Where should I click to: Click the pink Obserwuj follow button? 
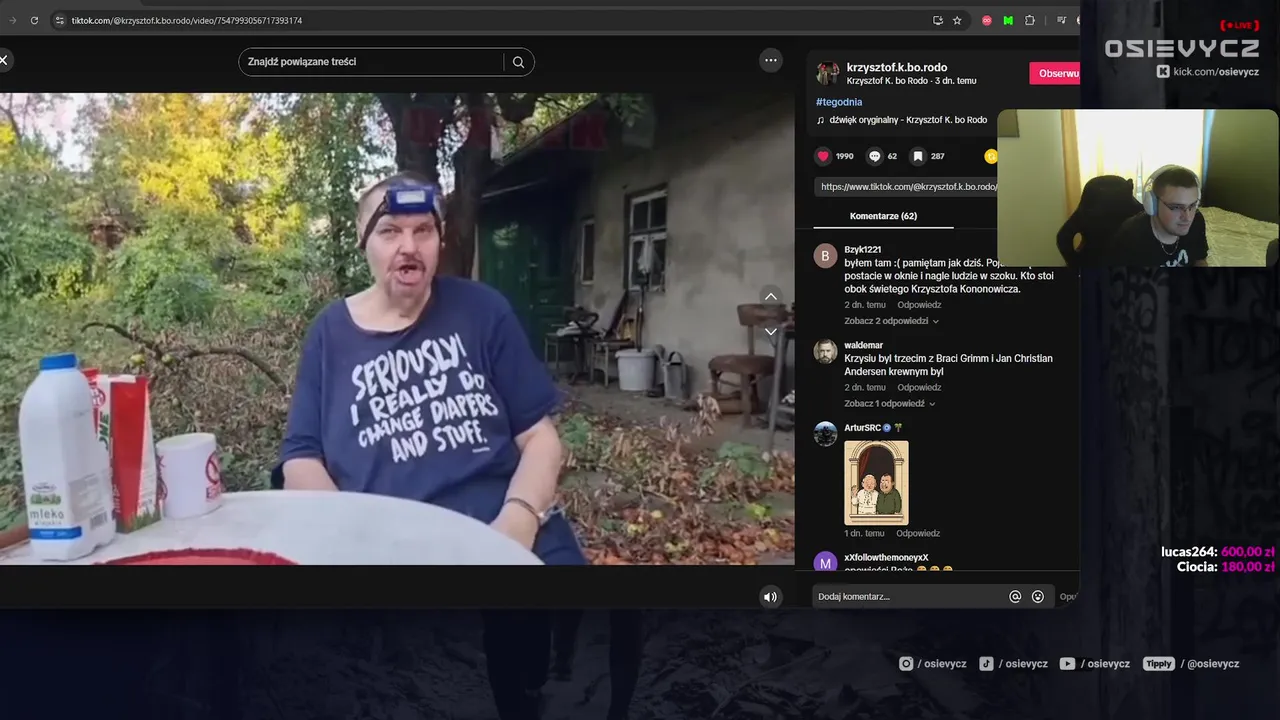(x=1054, y=73)
